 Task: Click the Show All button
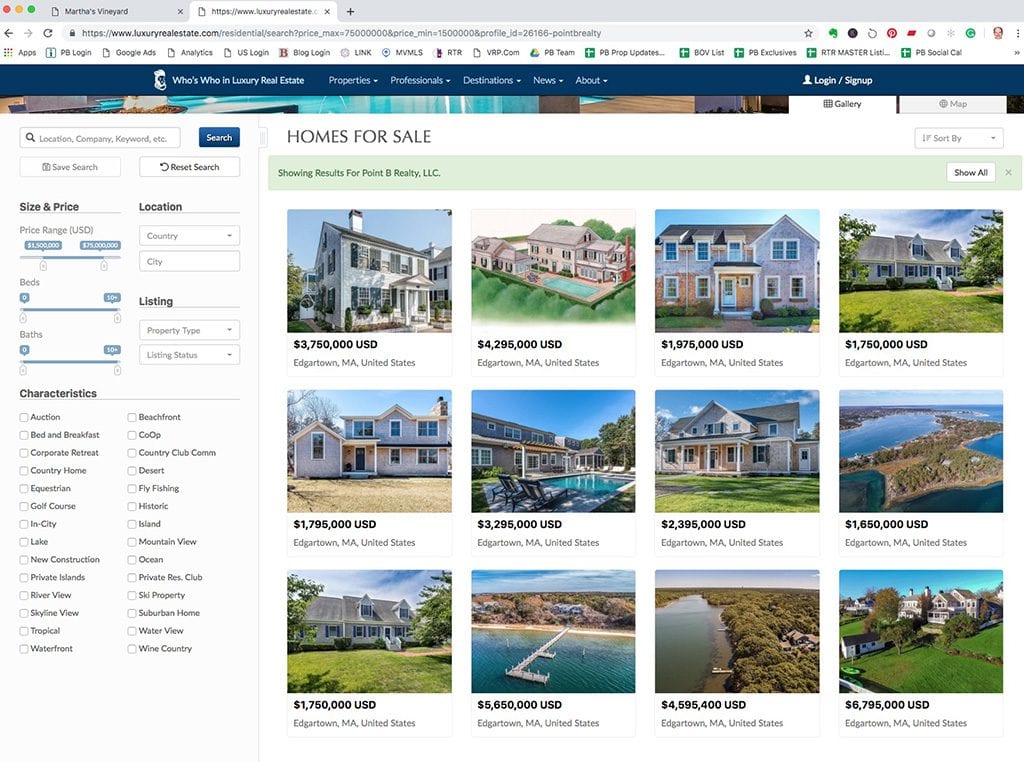click(x=969, y=172)
